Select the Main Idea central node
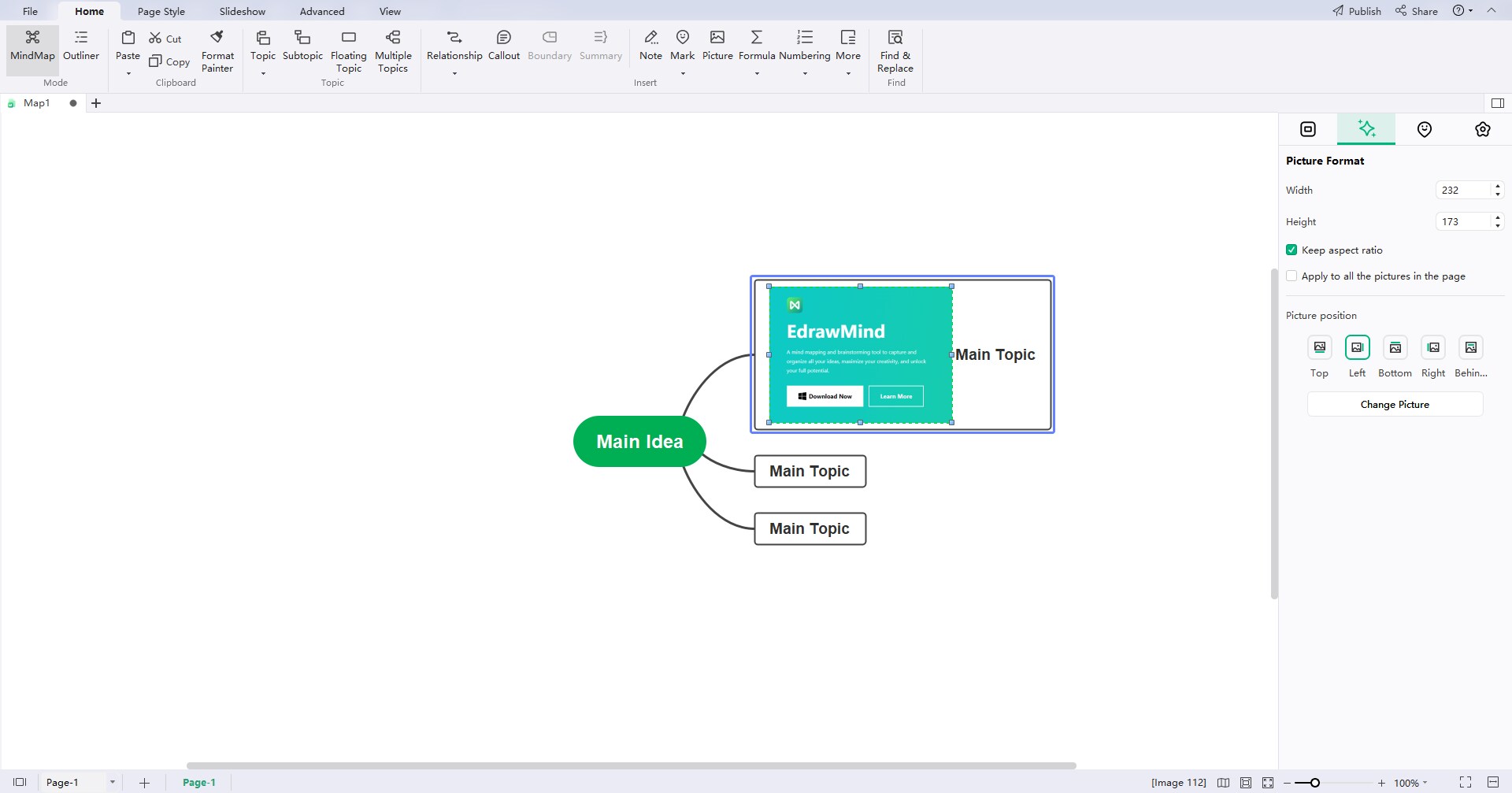Screen dimensions: 1512x793 pyautogui.click(x=639, y=441)
